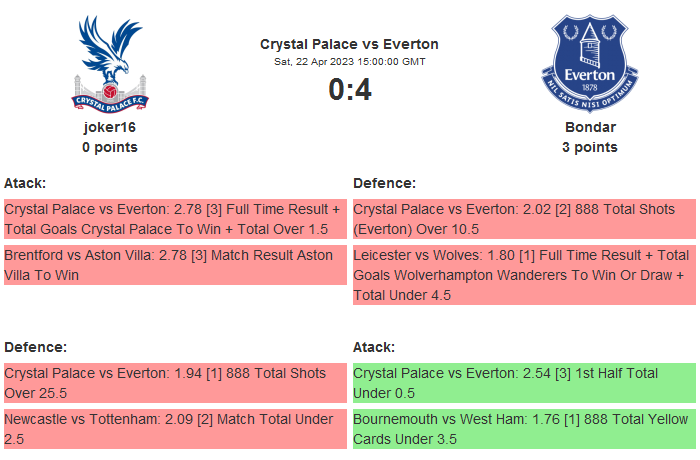Click the Leicester vs Wolves bet row
The width and height of the screenshot is (700, 460).
point(524,275)
